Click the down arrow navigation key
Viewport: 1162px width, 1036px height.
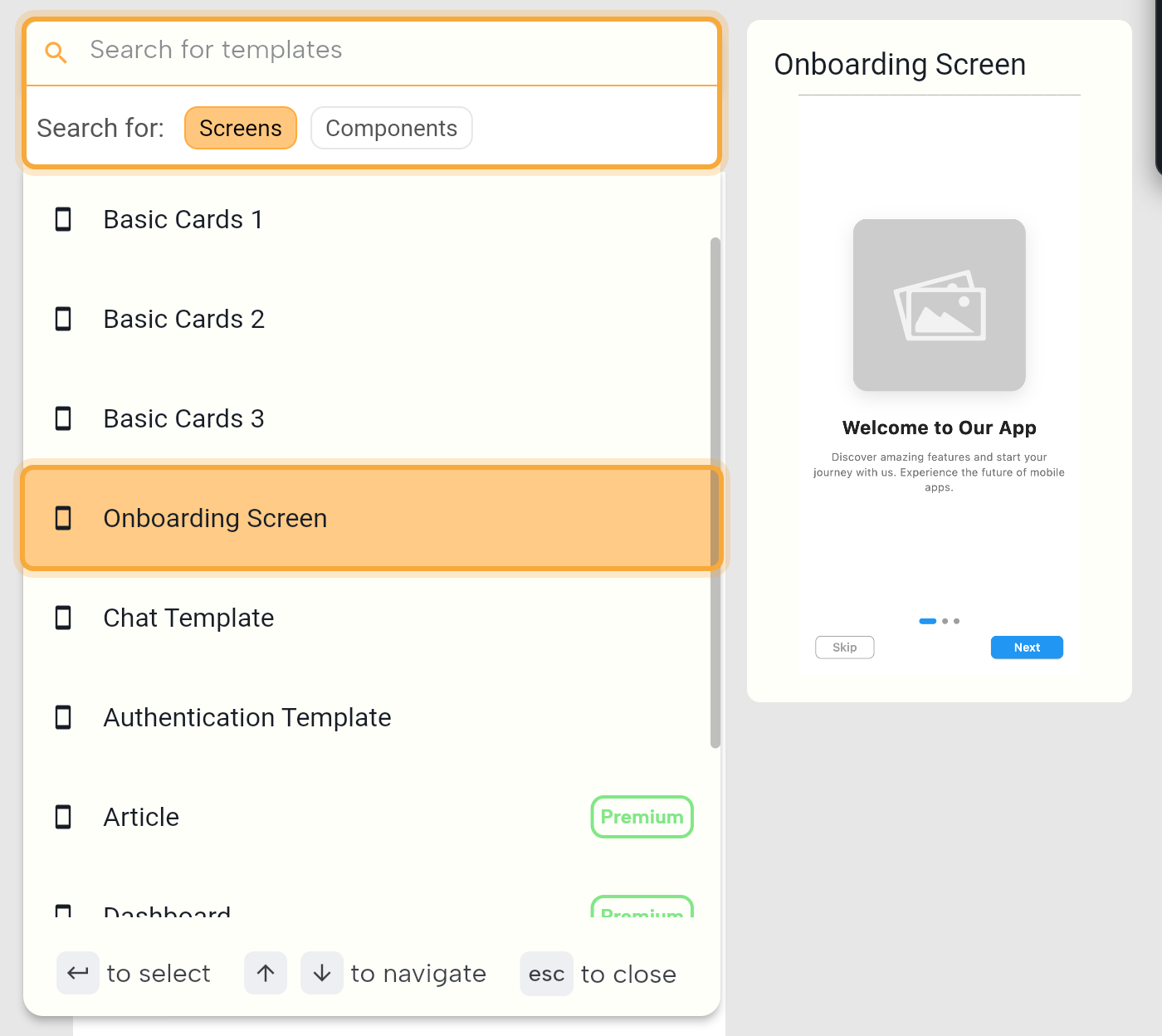coord(322,973)
